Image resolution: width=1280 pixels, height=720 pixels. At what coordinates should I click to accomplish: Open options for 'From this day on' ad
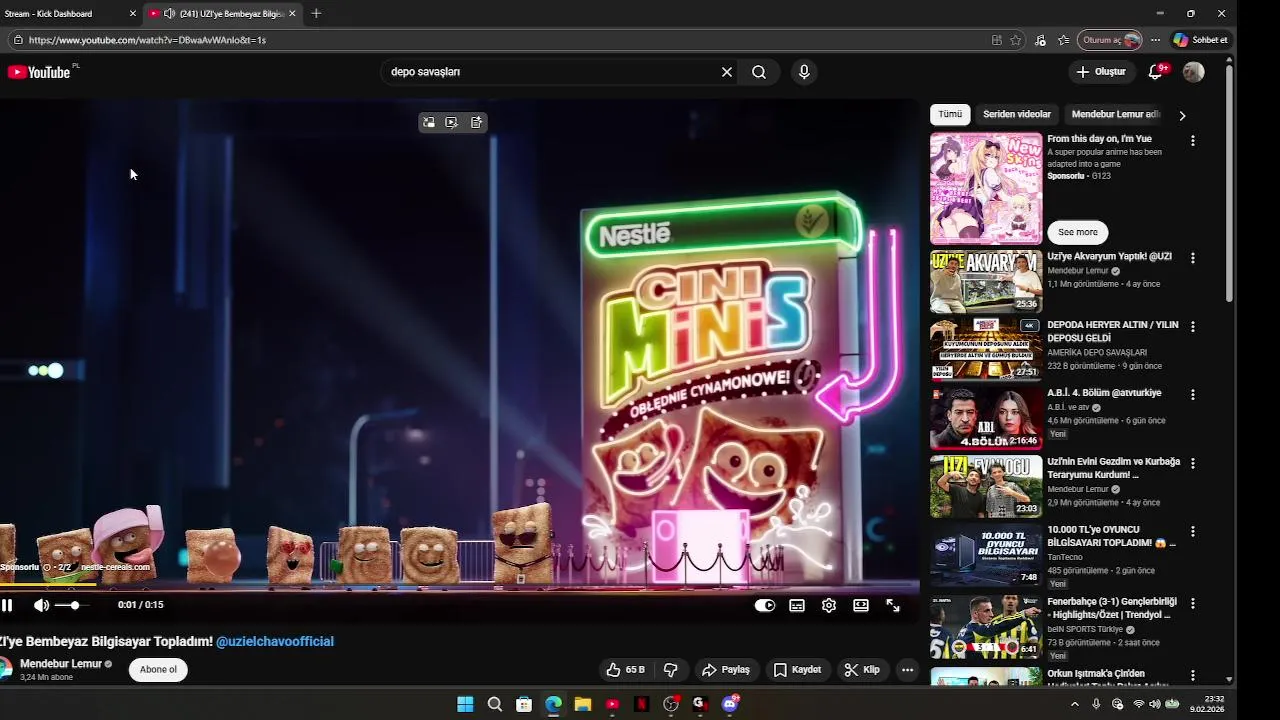coord(1192,141)
